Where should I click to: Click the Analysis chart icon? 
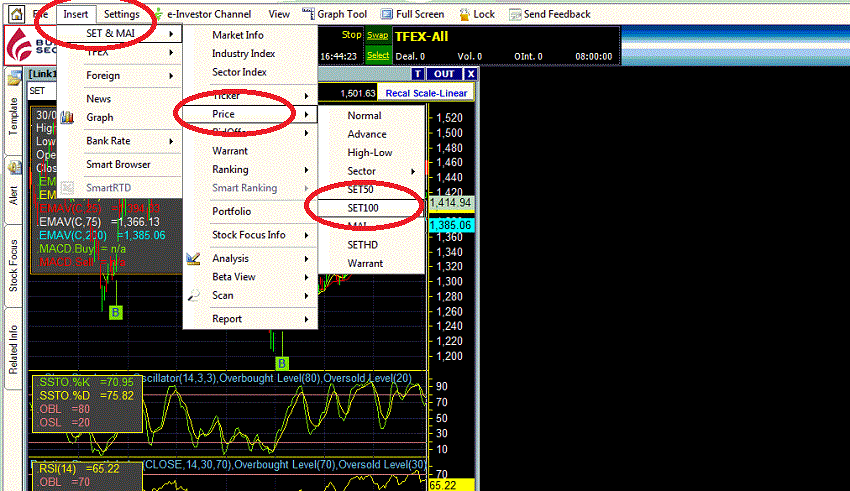pos(193,259)
